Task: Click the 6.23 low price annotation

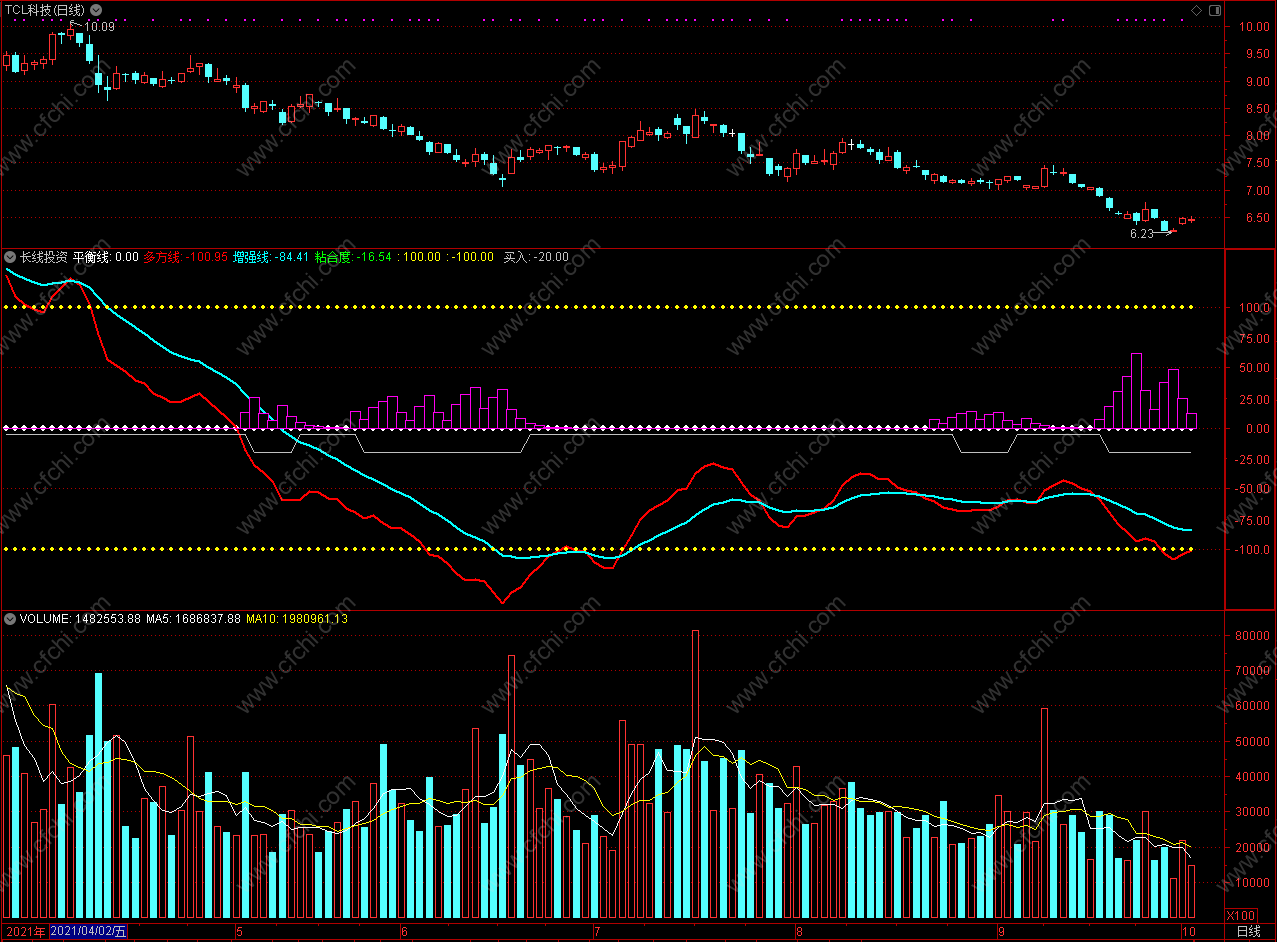Action: (1142, 234)
